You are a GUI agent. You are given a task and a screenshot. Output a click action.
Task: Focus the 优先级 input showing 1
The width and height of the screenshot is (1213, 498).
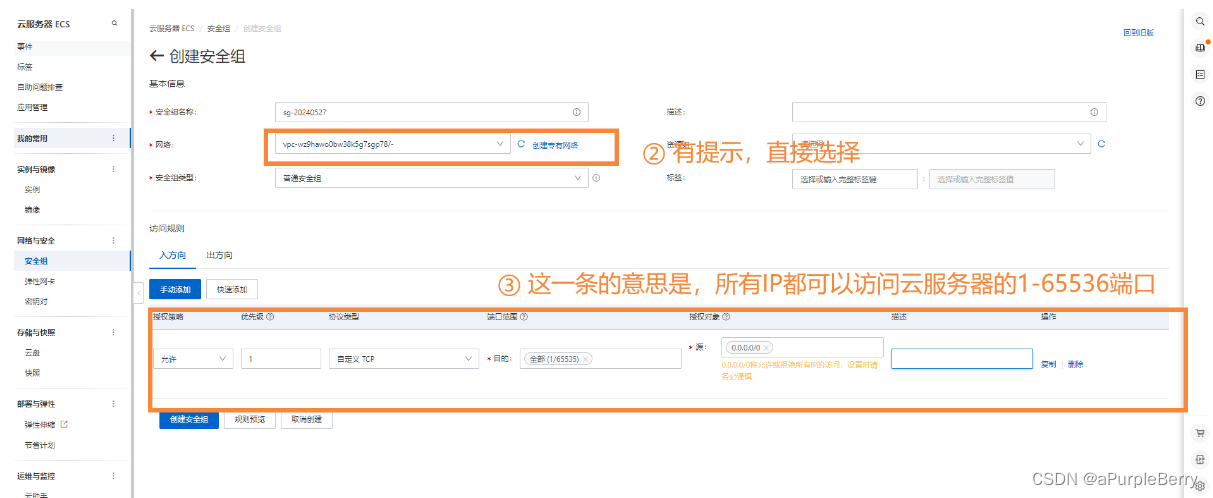[281, 359]
